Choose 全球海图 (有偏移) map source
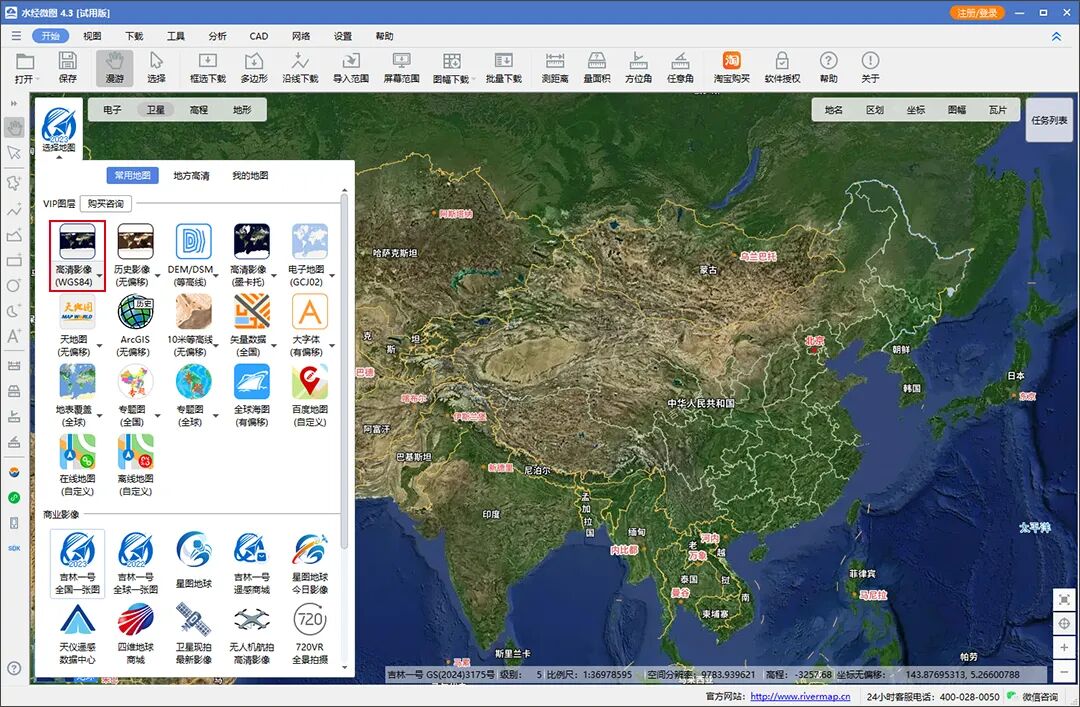This screenshot has width=1080, height=707. (x=251, y=395)
